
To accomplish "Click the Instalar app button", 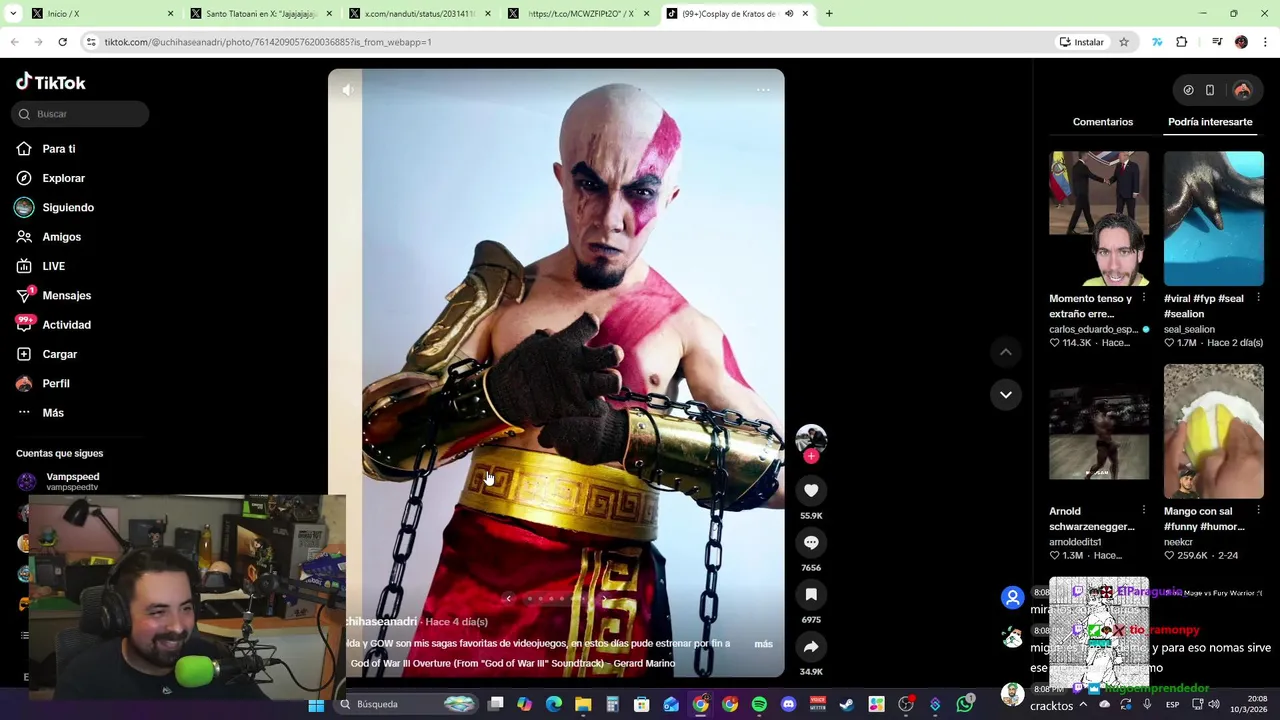I will point(1081,42).
